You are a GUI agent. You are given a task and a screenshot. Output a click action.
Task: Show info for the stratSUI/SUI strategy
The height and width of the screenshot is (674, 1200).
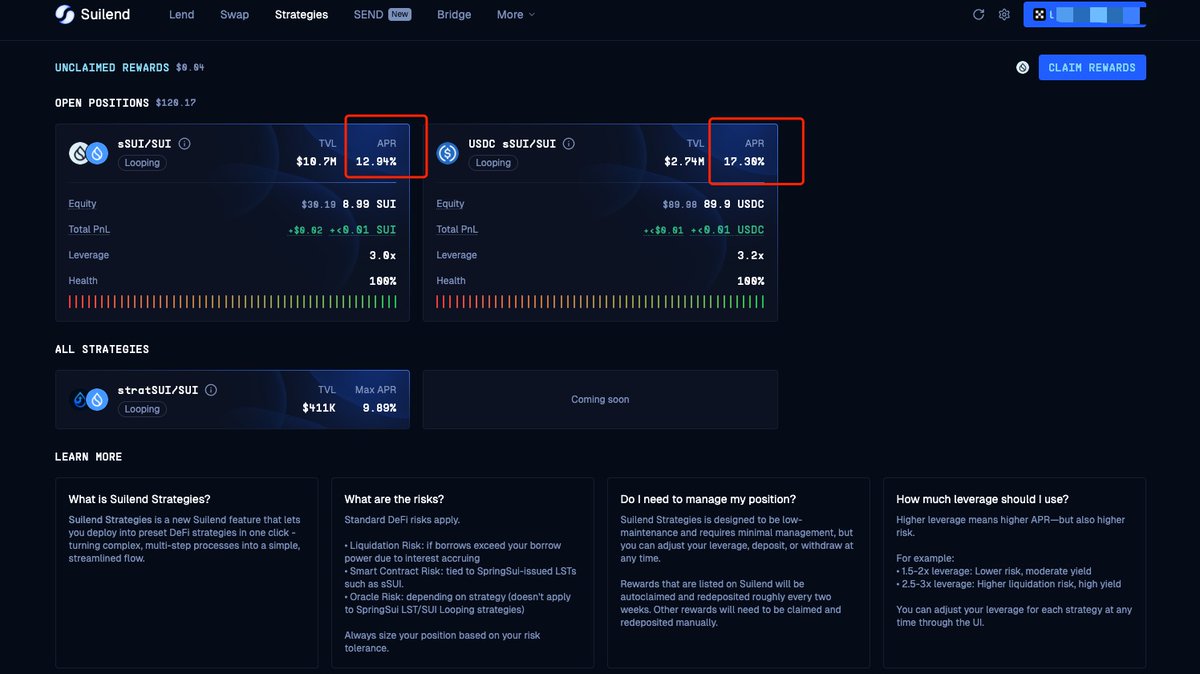211,390
